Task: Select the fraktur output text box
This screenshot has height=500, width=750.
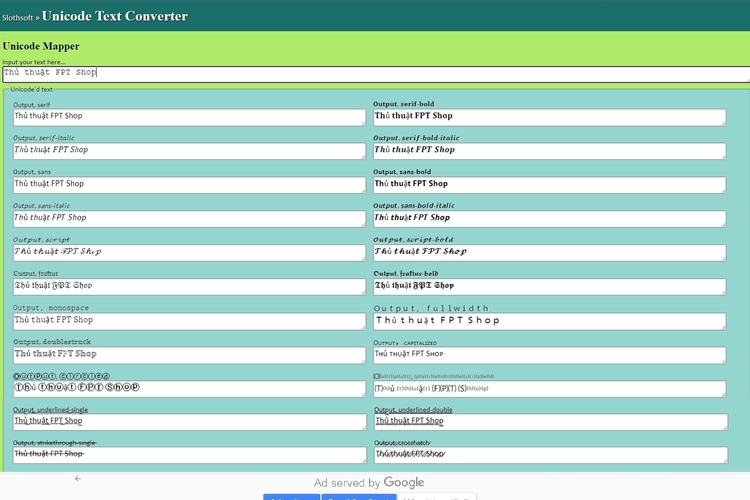Action: 189,287
